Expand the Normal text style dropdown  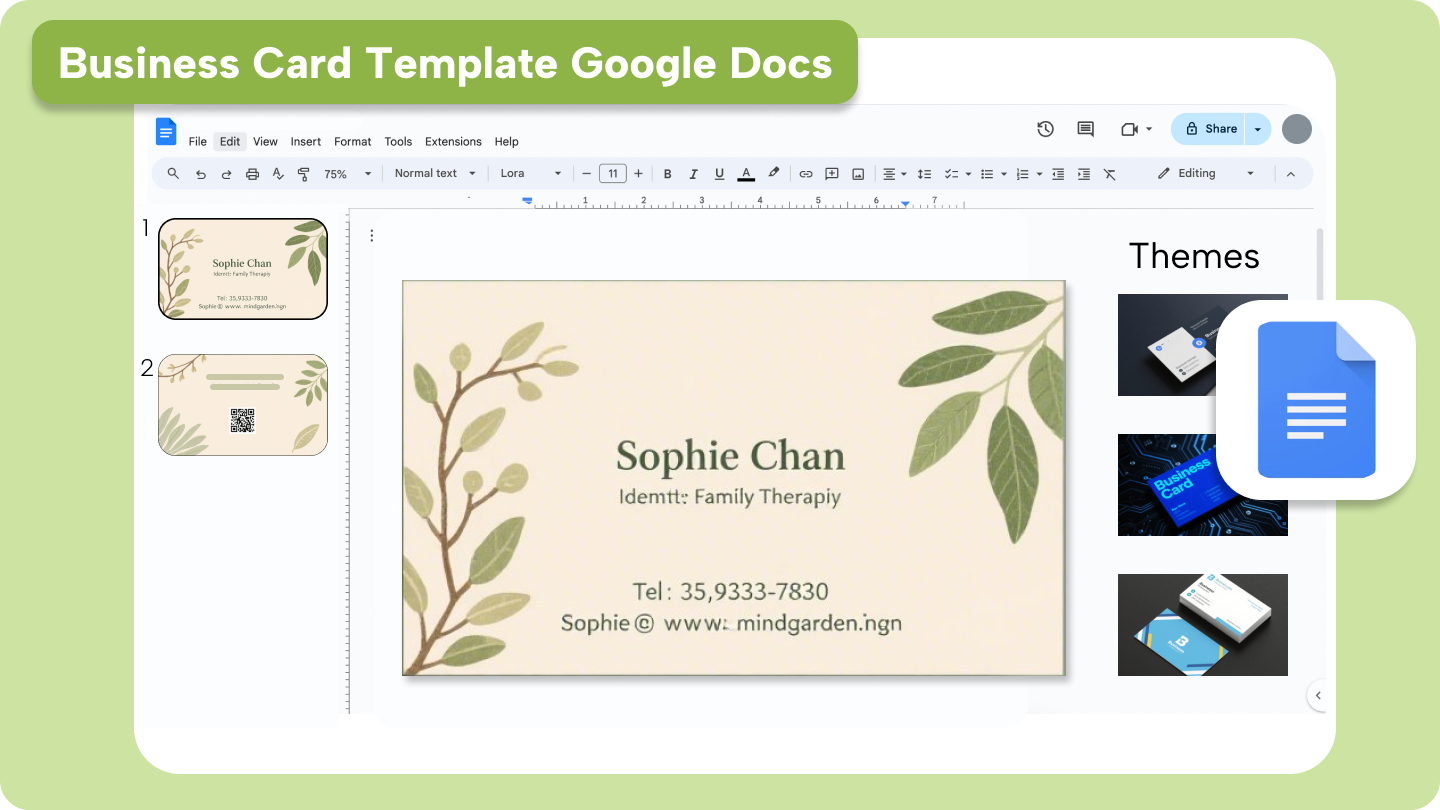tap(434, 173)
